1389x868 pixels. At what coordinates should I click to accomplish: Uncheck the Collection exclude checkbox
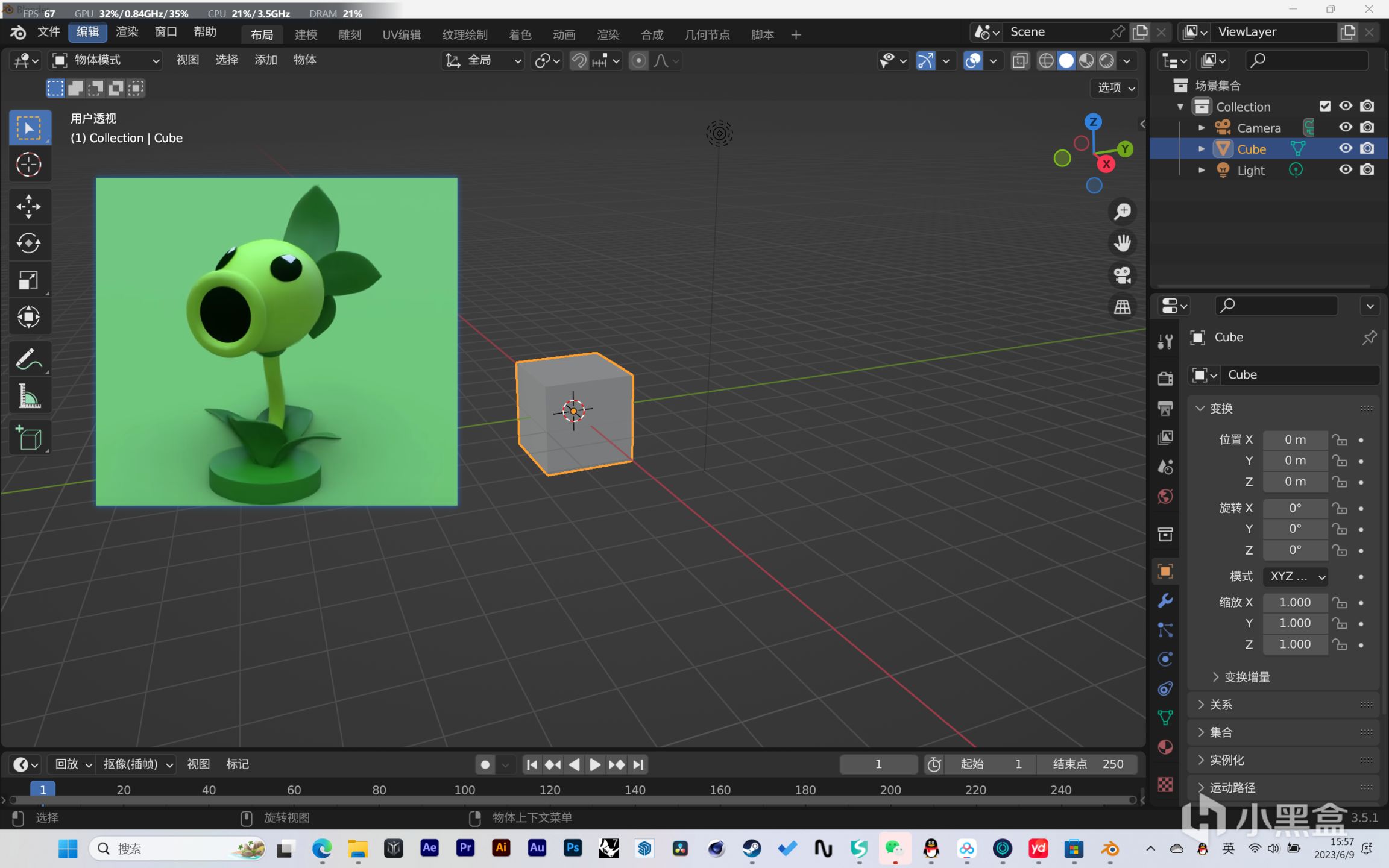[x=1325, y=106]
